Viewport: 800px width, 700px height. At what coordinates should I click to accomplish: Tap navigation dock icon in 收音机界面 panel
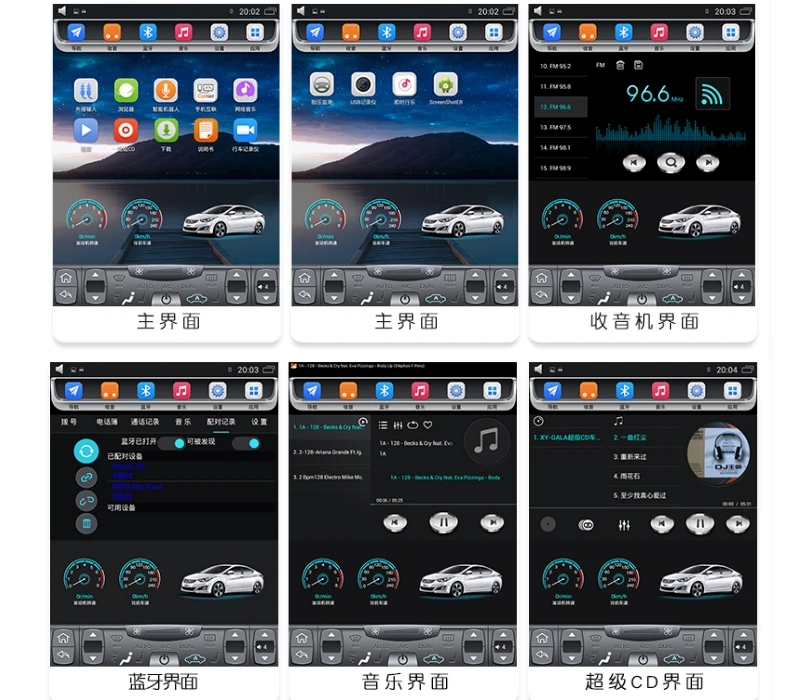click(552, 33)
